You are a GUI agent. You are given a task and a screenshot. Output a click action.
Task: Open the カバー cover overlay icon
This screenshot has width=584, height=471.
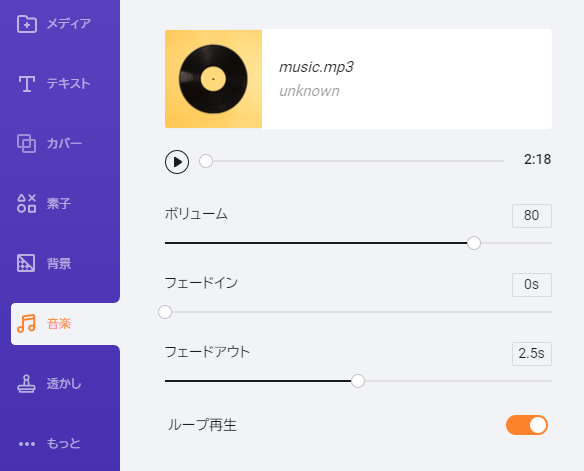click(x=26, y=143)
